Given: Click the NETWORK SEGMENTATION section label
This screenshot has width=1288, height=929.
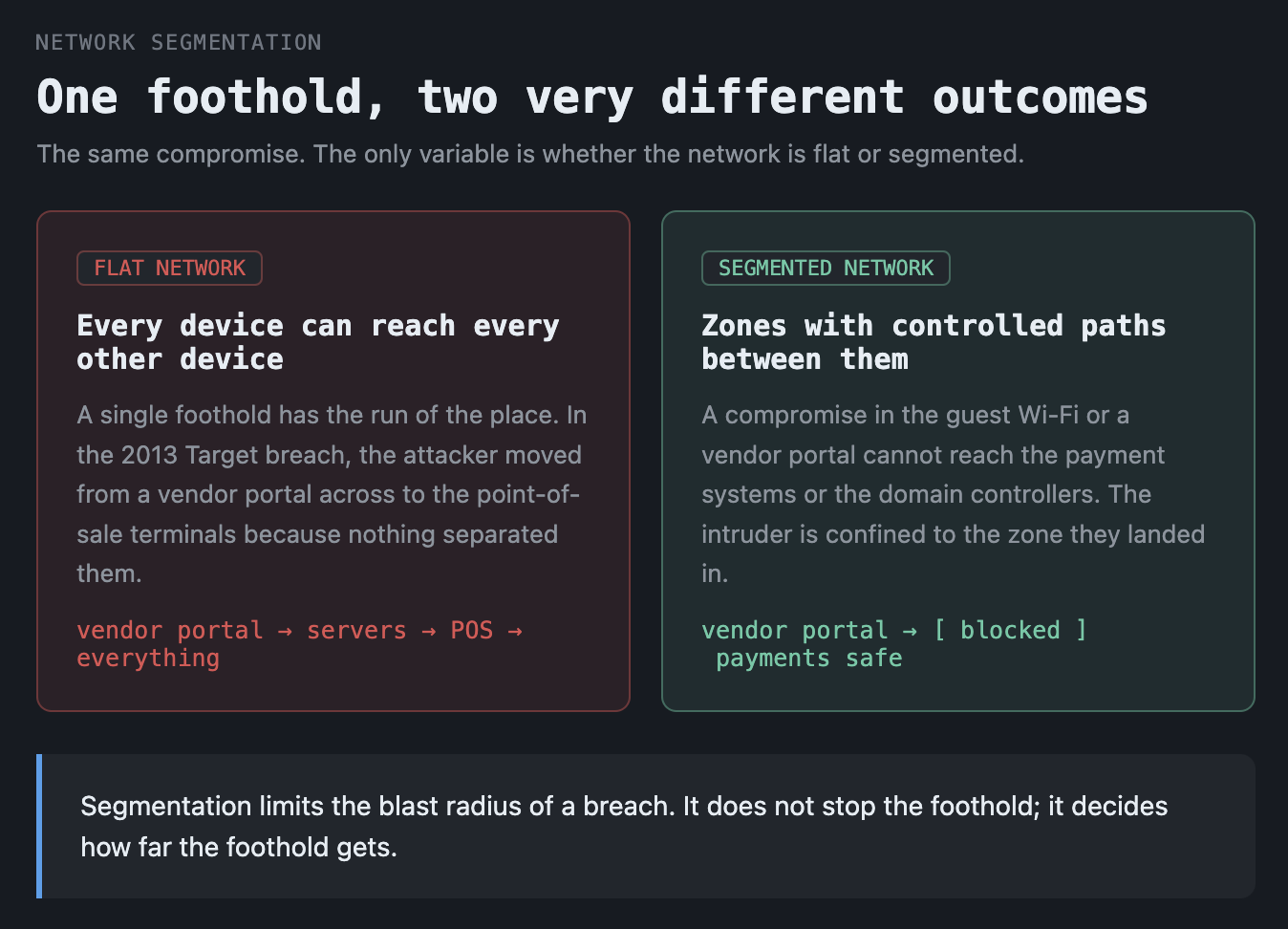Looking at the screenshot, I should pyautogui.click(x=179, y=42).
